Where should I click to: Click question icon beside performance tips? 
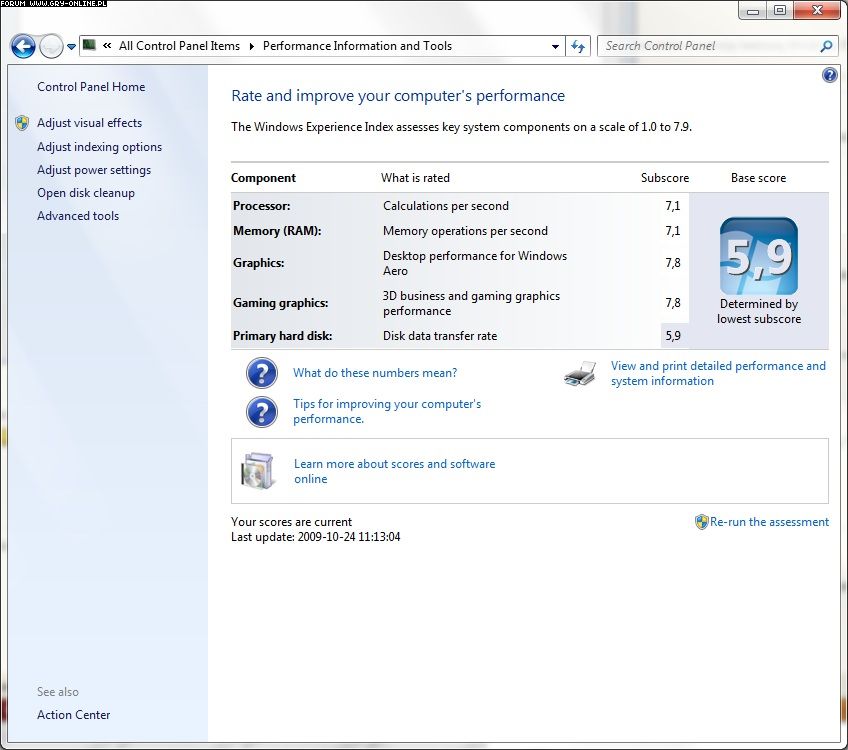point(262,411)
